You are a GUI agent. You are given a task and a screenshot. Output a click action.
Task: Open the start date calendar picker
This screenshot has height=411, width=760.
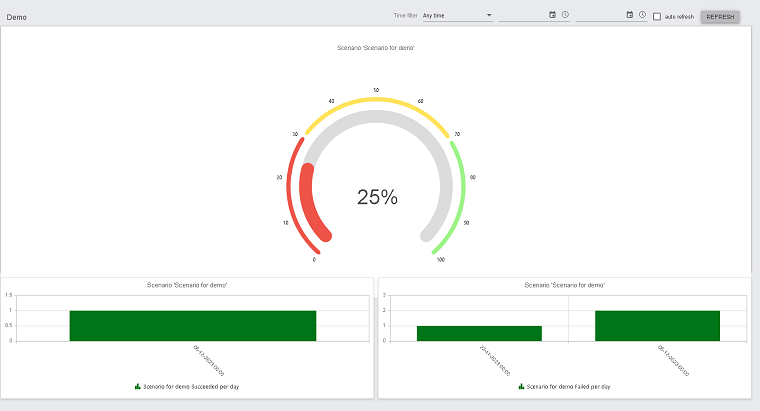tap(552, 15)
